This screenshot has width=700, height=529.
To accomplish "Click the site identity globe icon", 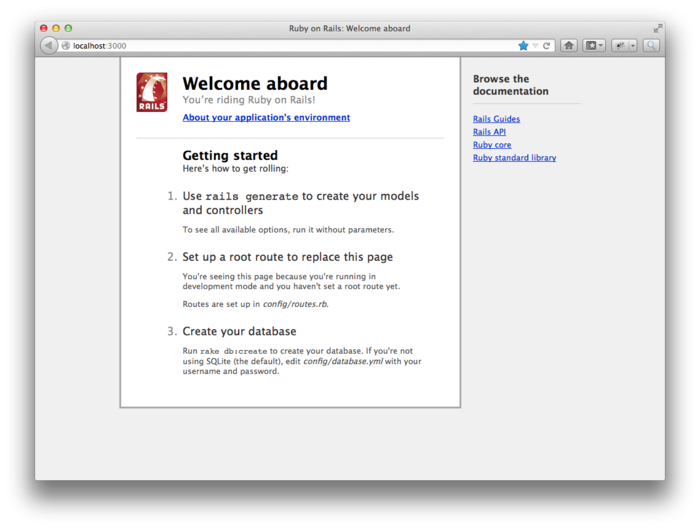I will point(66,45).
